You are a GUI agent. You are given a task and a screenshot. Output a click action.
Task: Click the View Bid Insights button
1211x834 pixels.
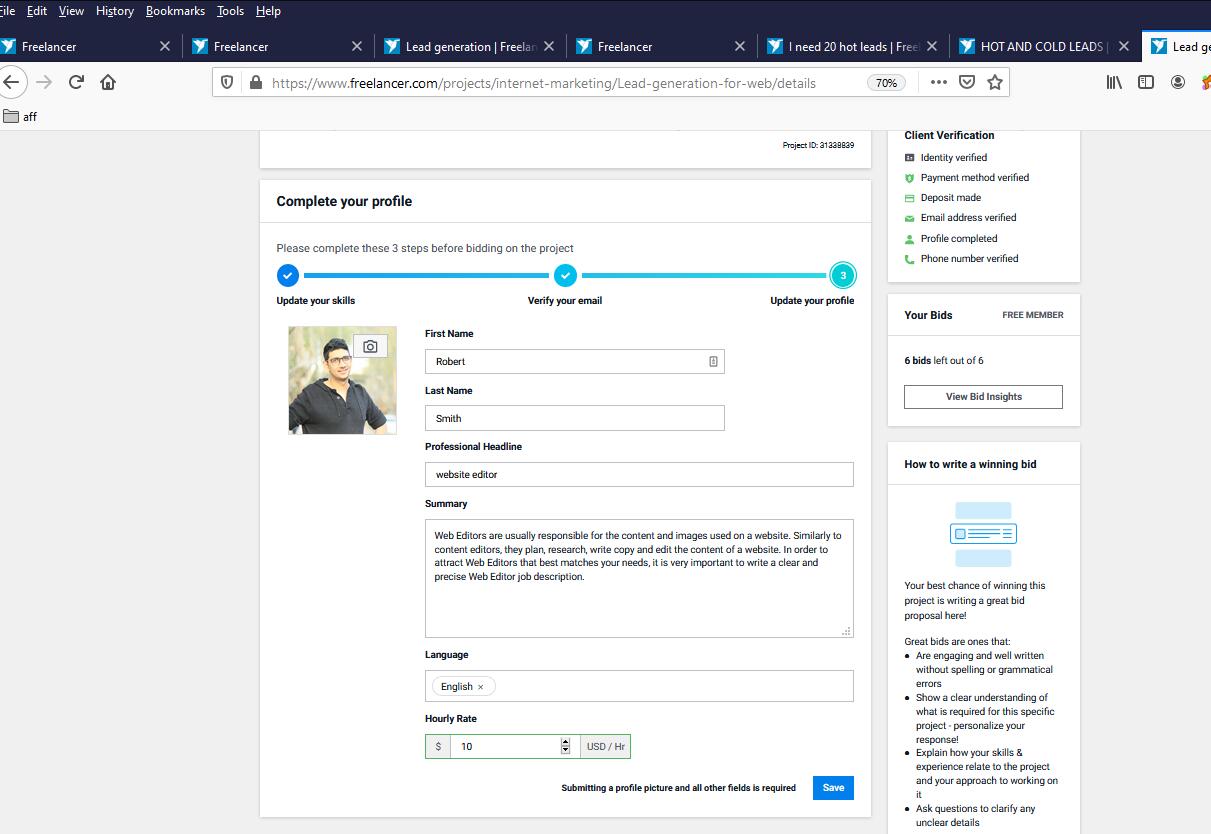pos(983,397)
